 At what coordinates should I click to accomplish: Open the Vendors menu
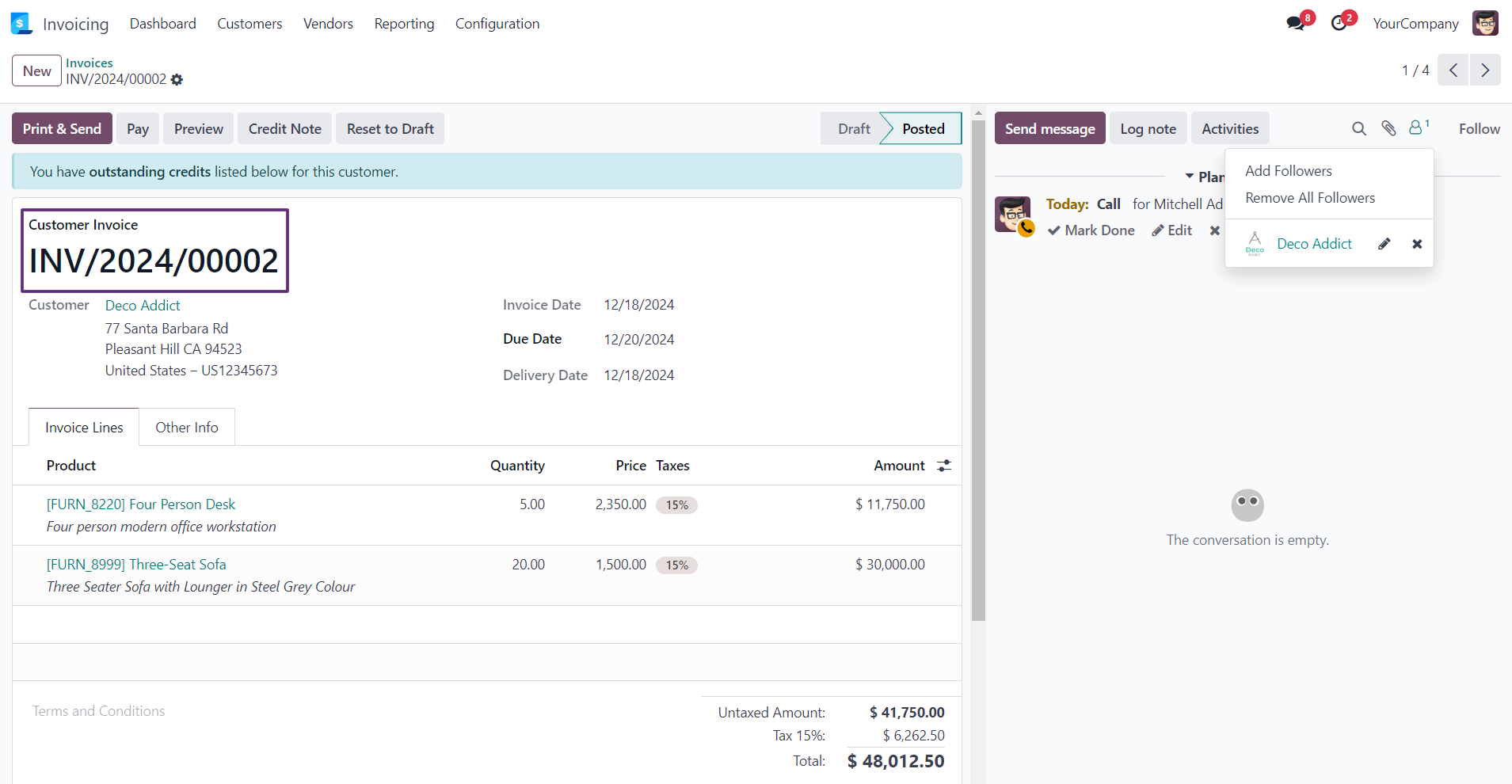[328, 24]
